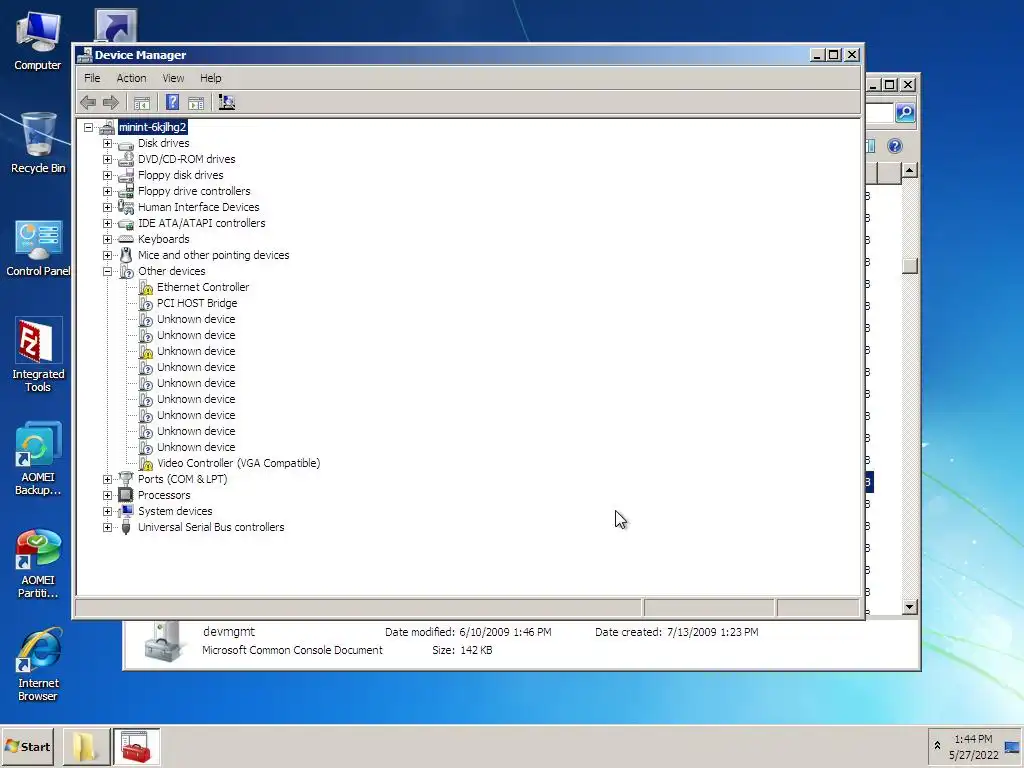
Task: Click scroll up arrow in background window
Action: click(x=910, y=170)
